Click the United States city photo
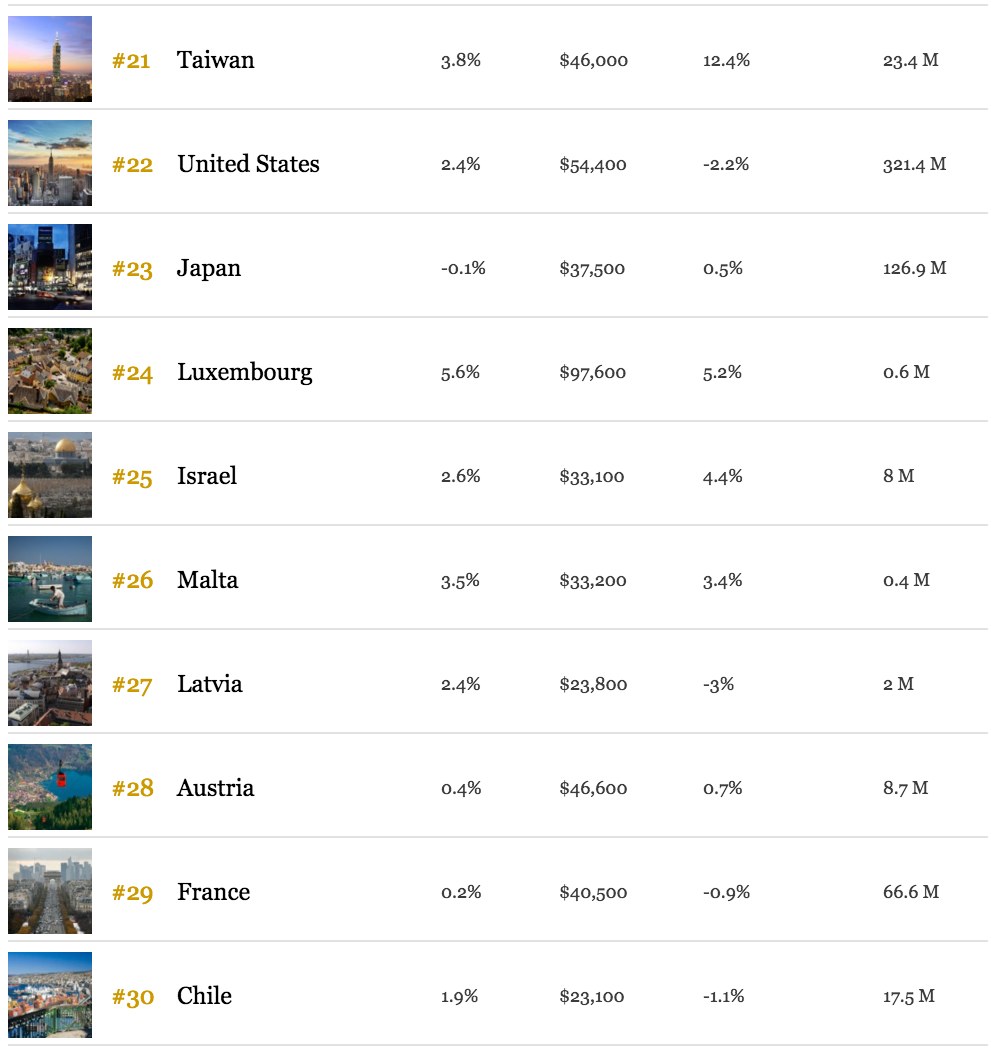Viewport: 996px width, 1052px height. tap(50, 163)
